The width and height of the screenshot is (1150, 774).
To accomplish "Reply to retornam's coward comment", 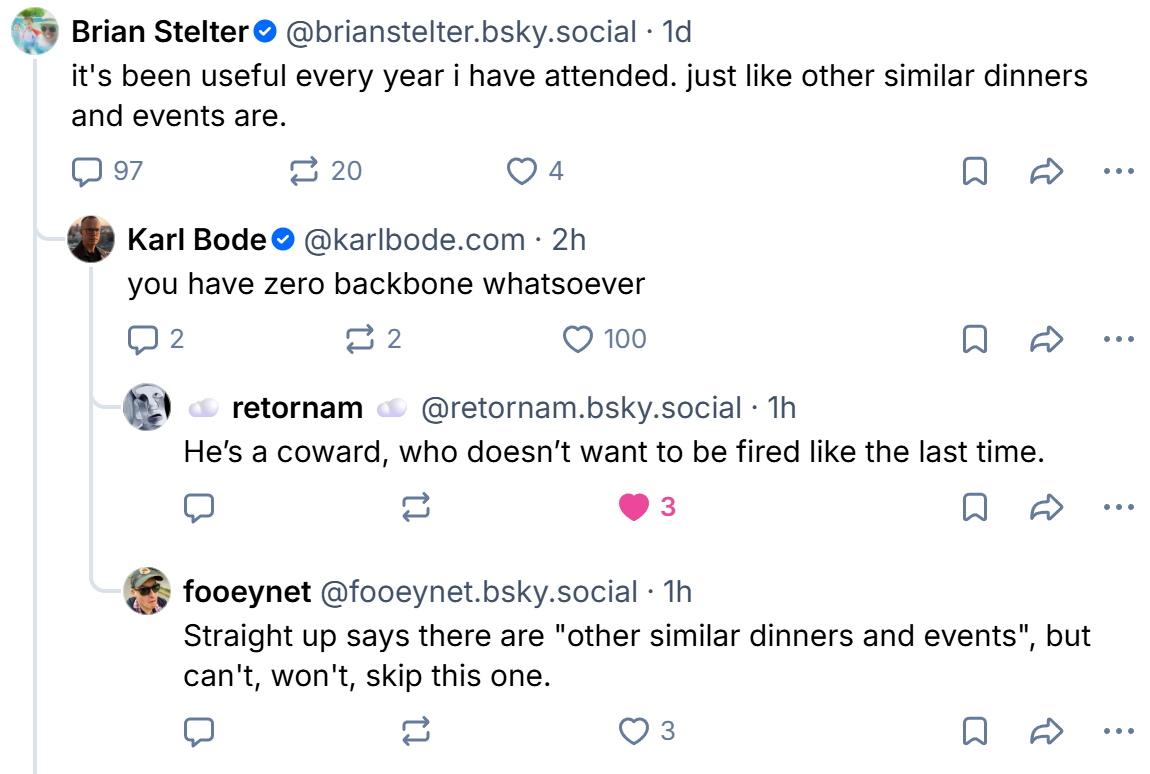I will [x=200, y=508].
